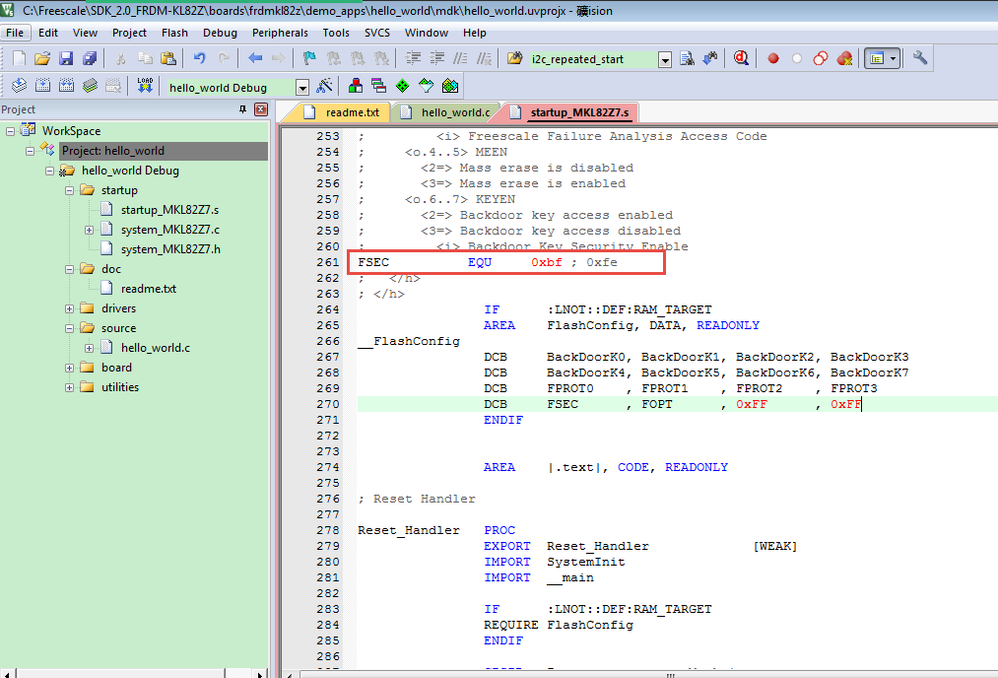Start the debug session icon

point(742,59)
